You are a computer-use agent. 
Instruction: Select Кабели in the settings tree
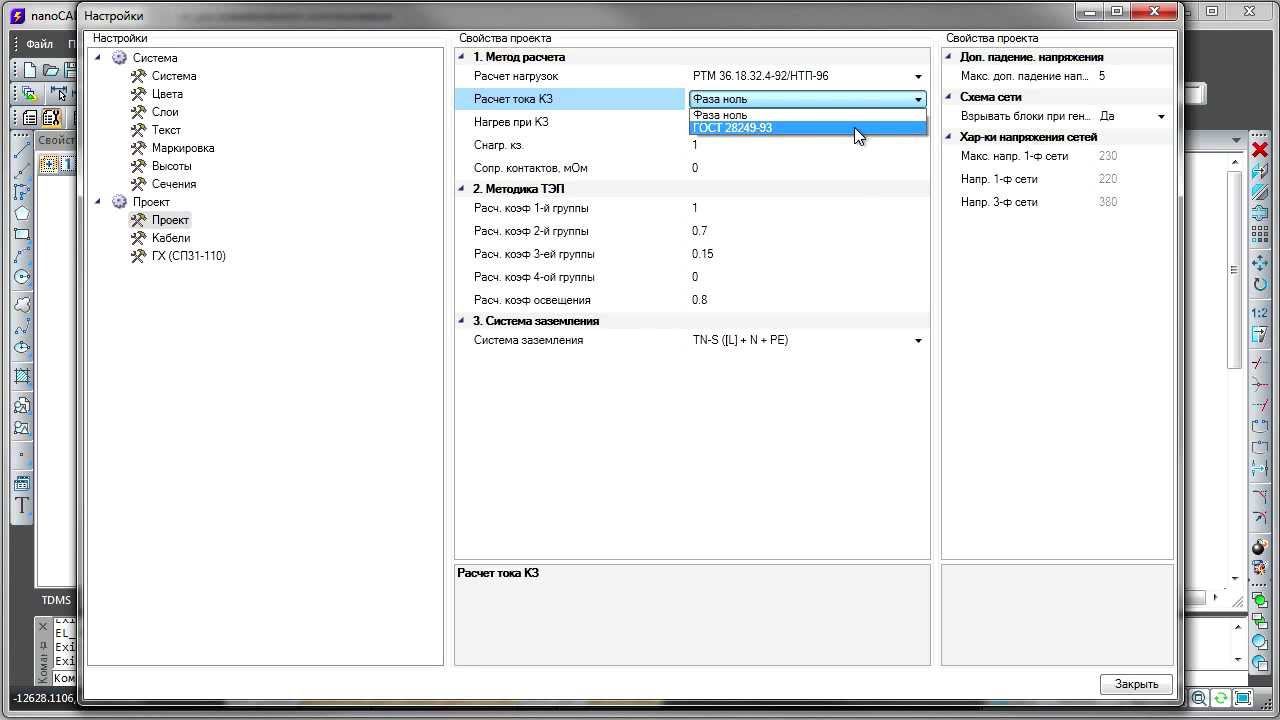tap(171, 238)
